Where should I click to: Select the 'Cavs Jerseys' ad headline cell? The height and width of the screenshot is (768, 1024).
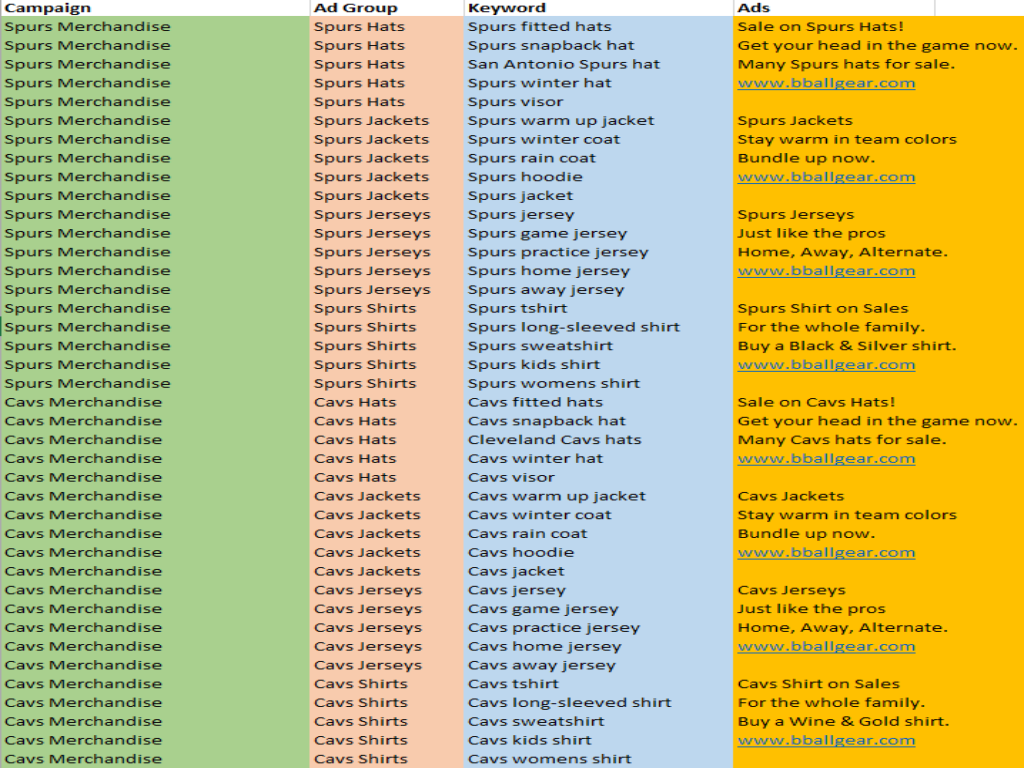pos(791,590)
